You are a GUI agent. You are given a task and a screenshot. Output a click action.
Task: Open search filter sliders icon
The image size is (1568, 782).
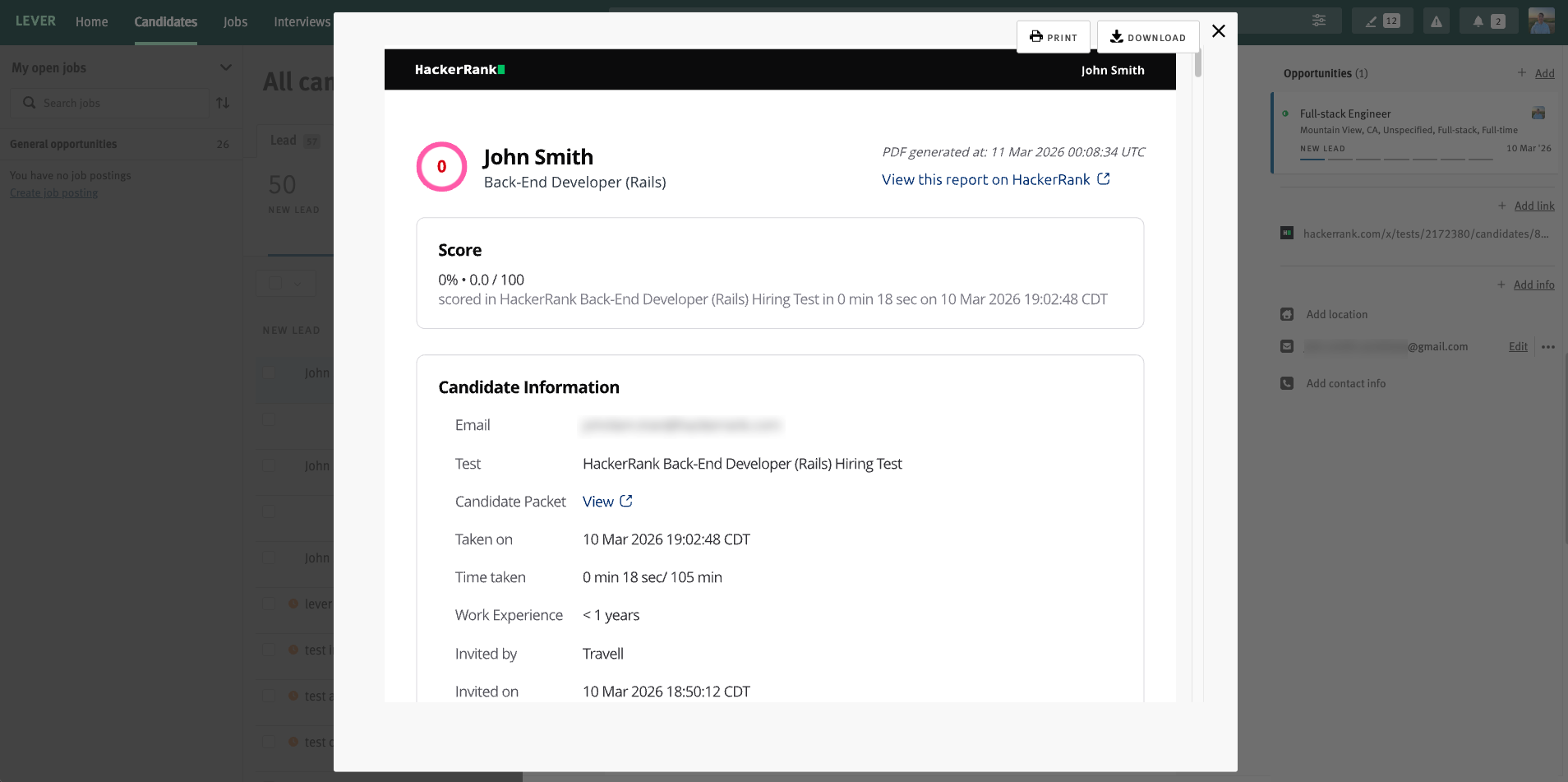click(x=1318, y=21)
